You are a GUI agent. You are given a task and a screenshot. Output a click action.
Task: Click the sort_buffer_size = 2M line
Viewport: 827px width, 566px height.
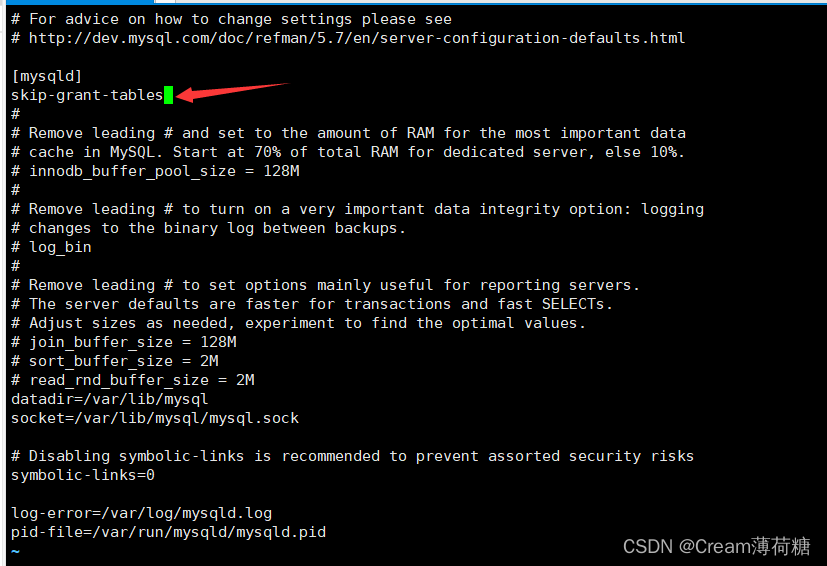coord(115,361)
